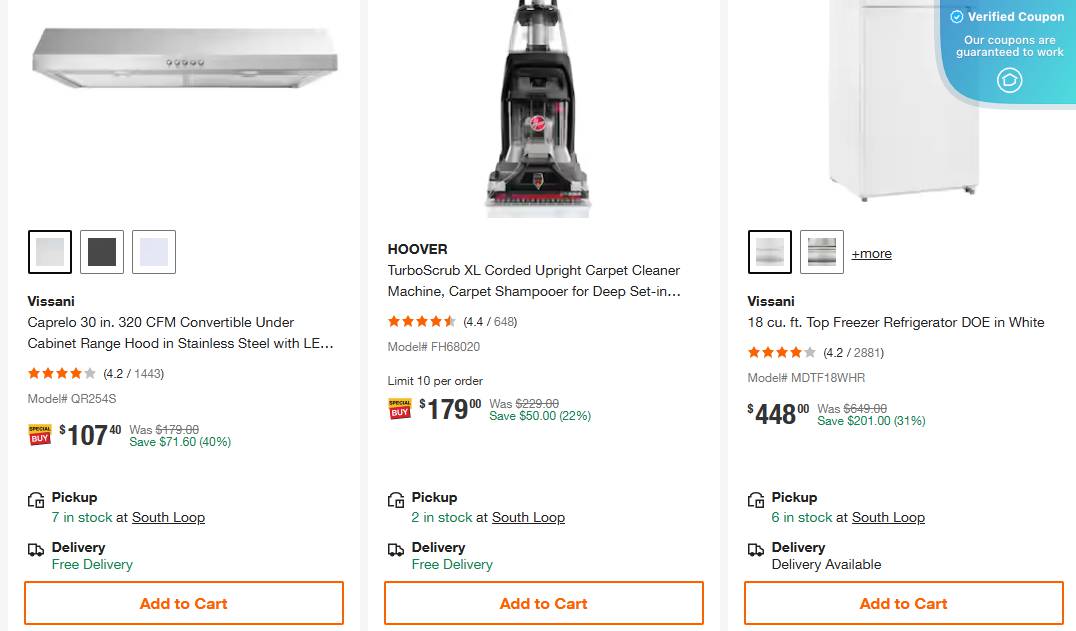
Task: Click the Verified Coupon checkmark icon
Action: click(x=957, y=17)
